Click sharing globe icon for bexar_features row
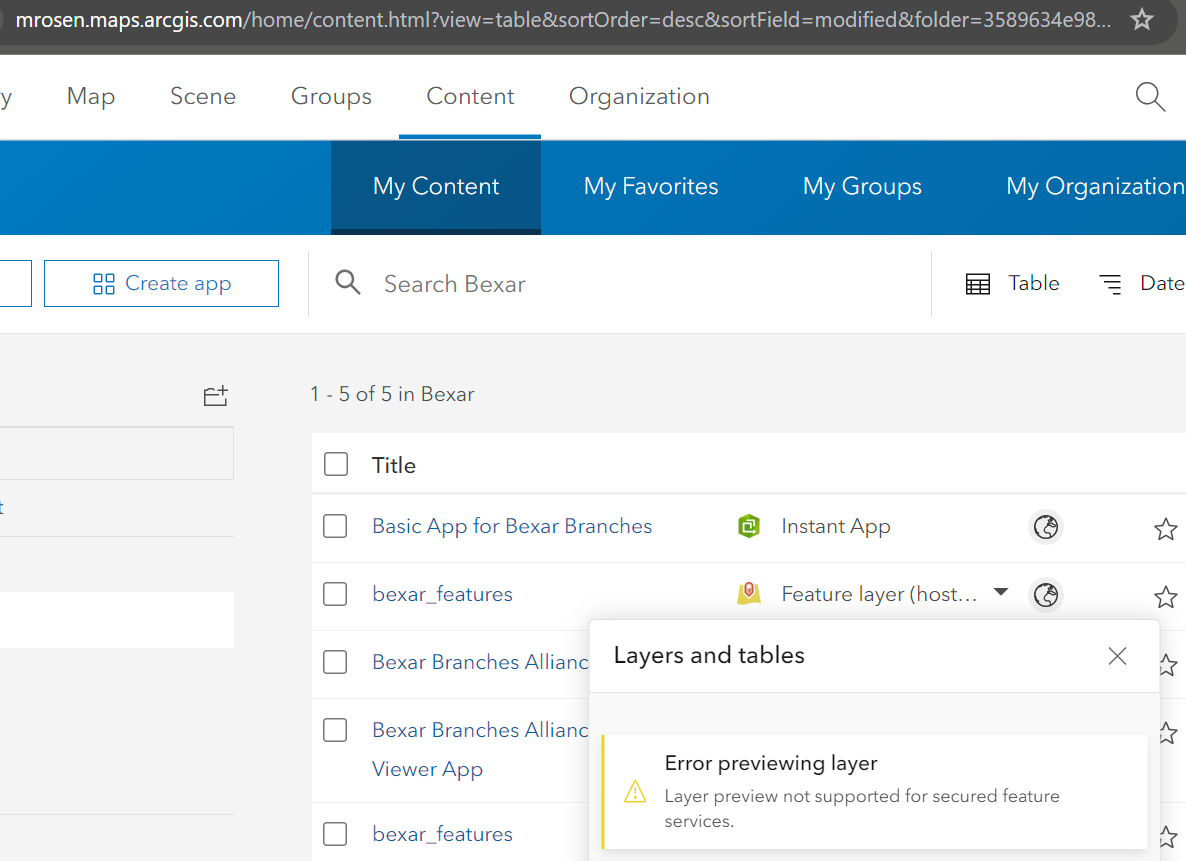The height and width of the screenshot is (861, 1186). tap(1046, 595)
